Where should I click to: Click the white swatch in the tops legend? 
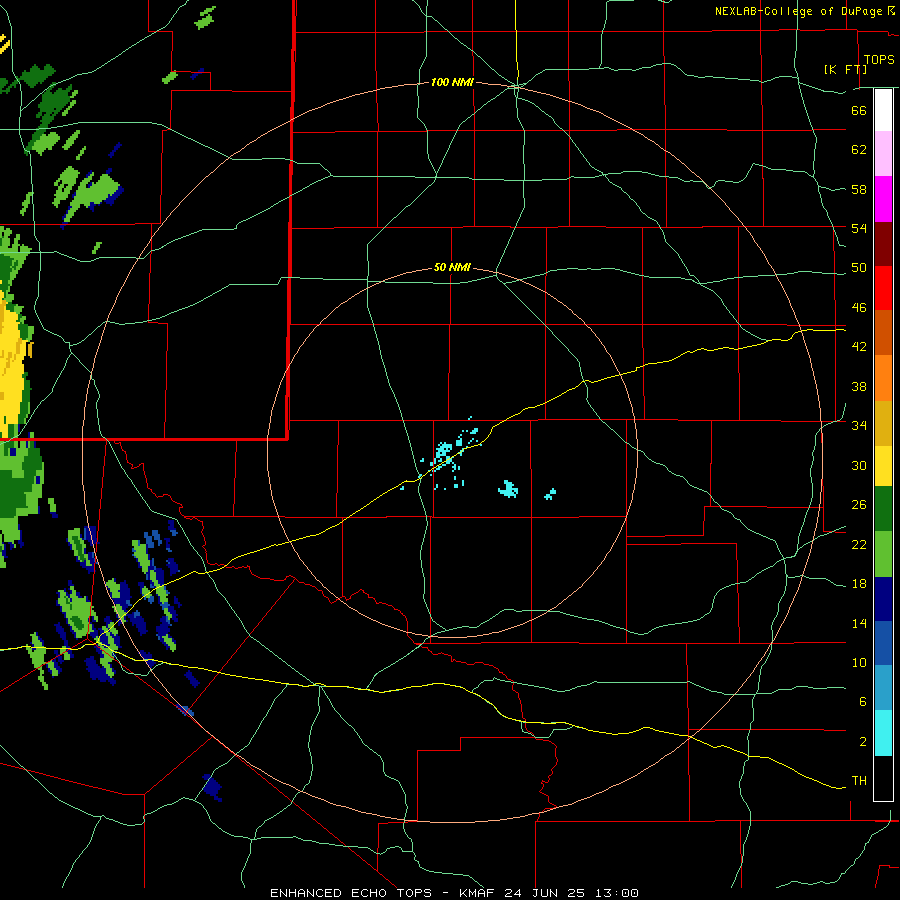click(x=883, y=110)
